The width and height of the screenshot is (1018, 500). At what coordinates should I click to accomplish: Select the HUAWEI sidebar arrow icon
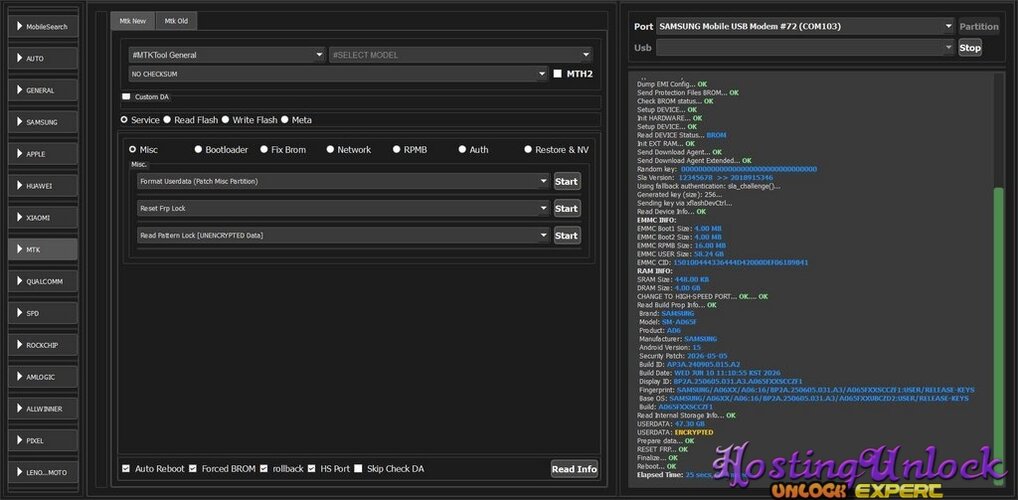[x=19, y=186]
